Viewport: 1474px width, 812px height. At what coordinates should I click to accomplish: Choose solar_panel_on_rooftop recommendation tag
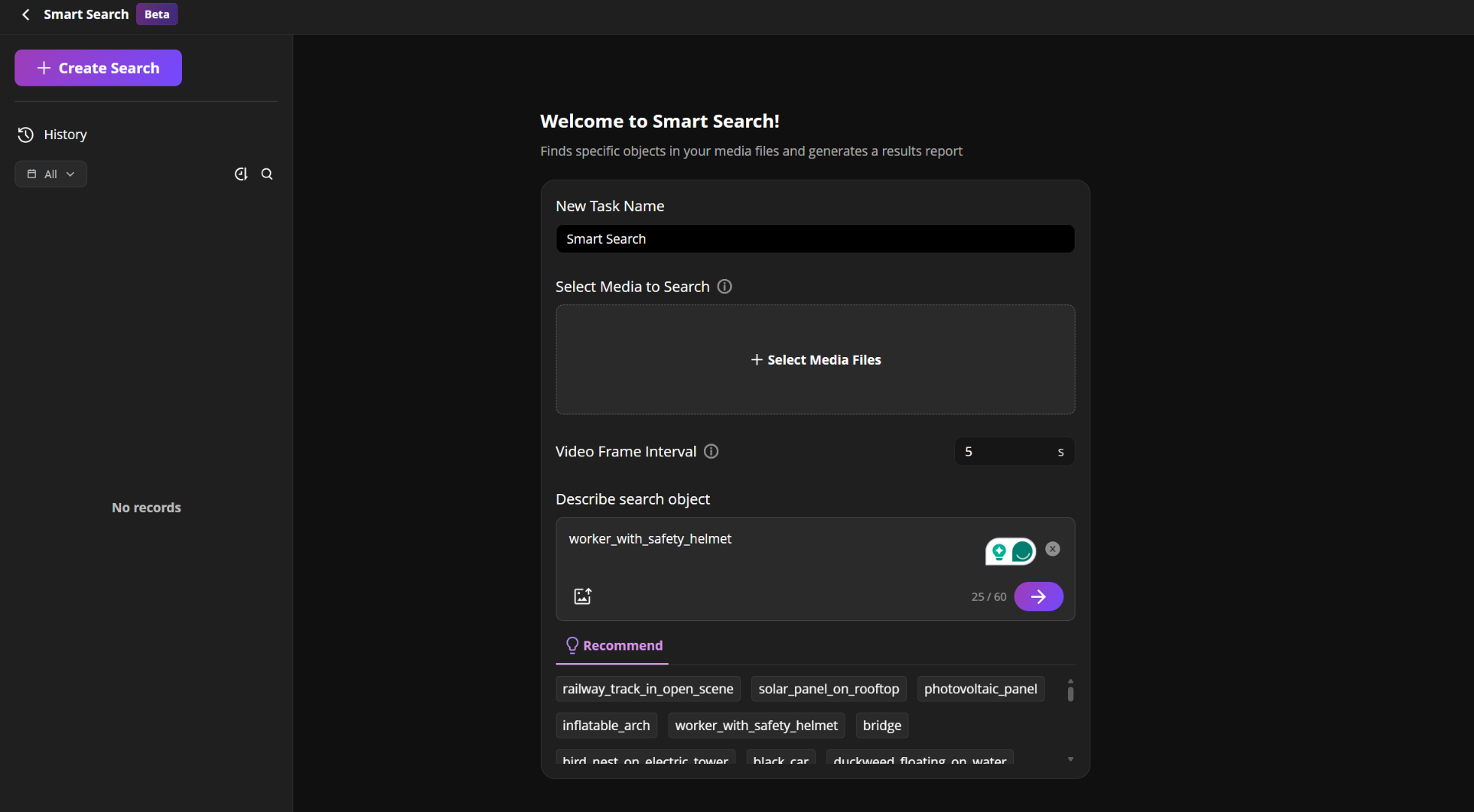point(828,689)
